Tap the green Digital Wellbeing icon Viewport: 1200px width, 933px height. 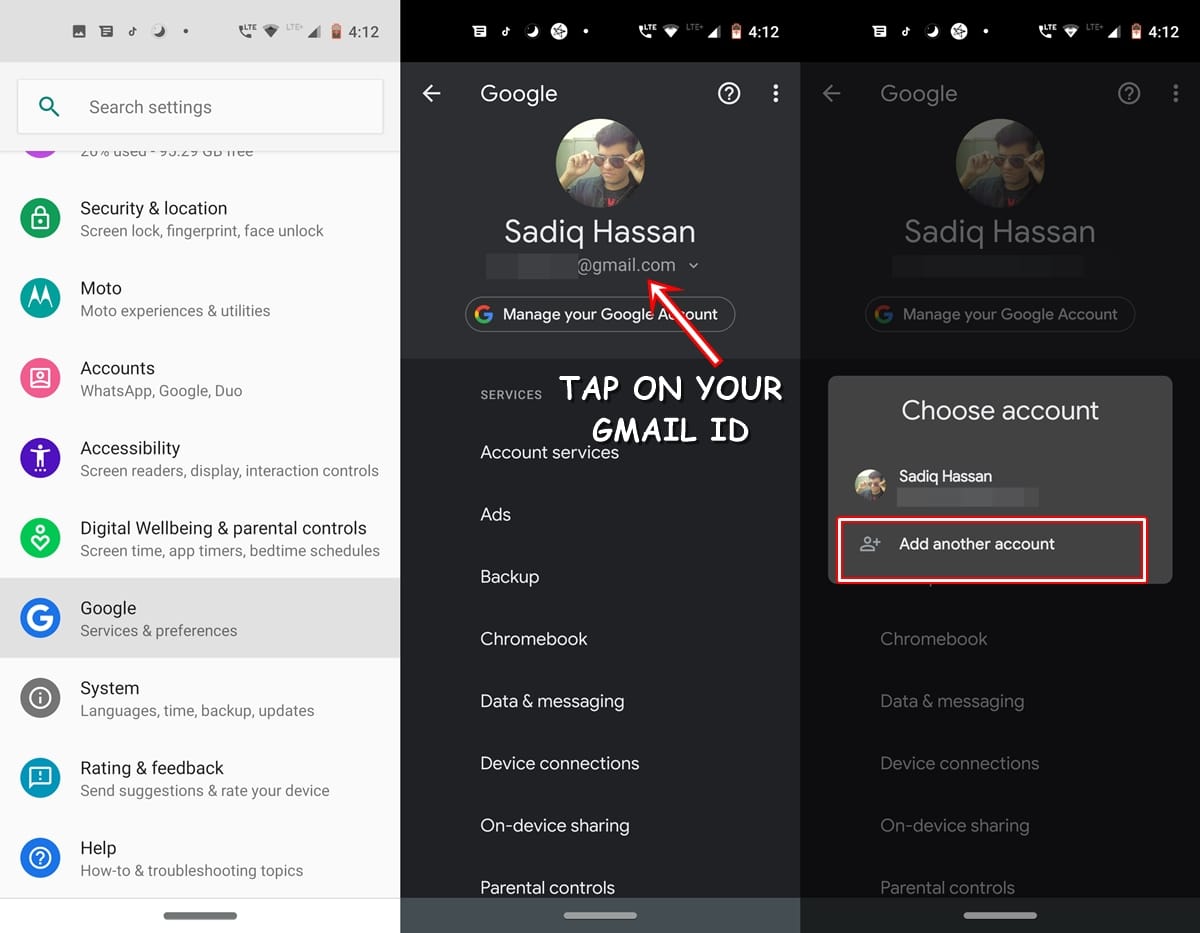click(x=40, y=538)
